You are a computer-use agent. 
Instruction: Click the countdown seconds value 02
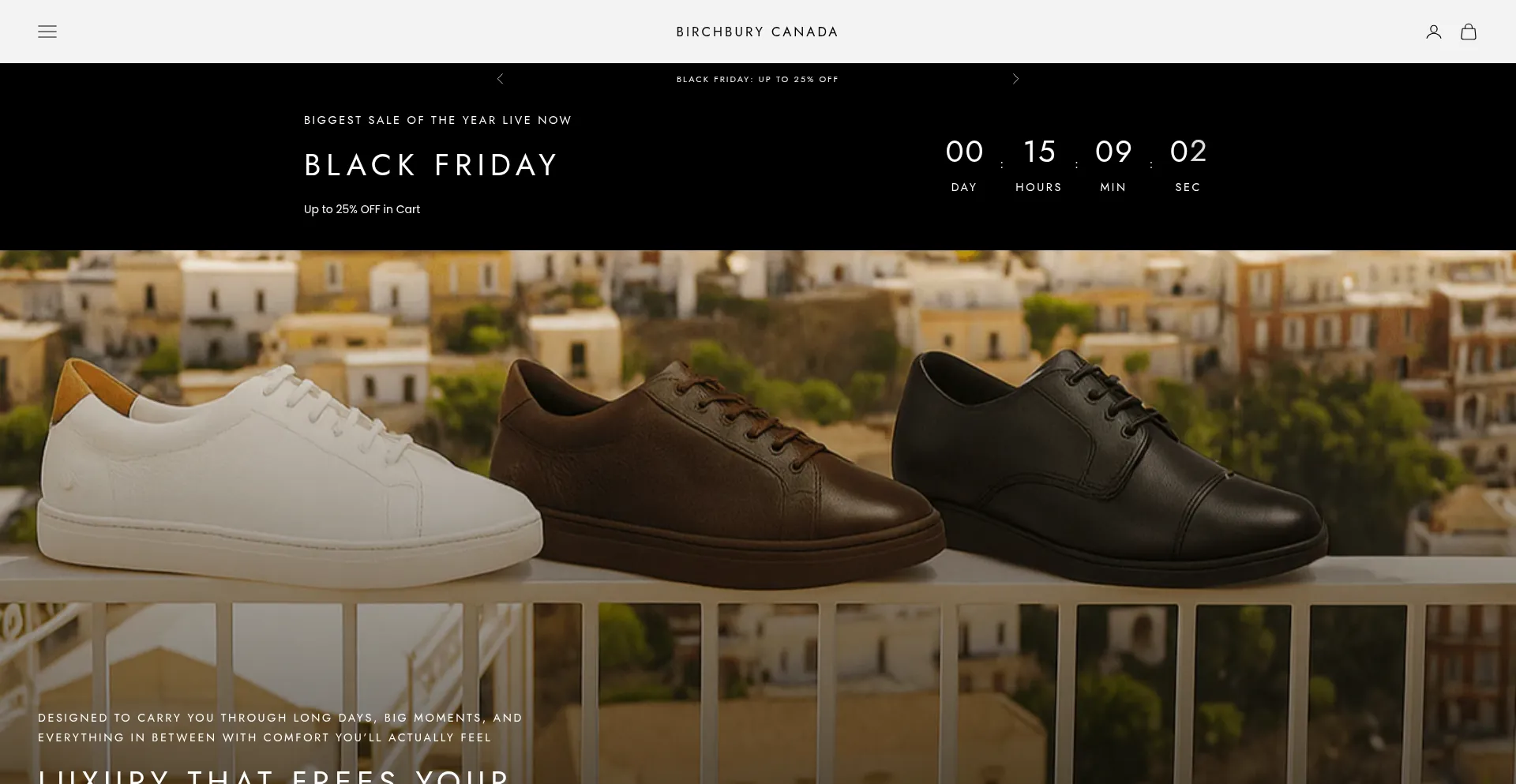1188,152
